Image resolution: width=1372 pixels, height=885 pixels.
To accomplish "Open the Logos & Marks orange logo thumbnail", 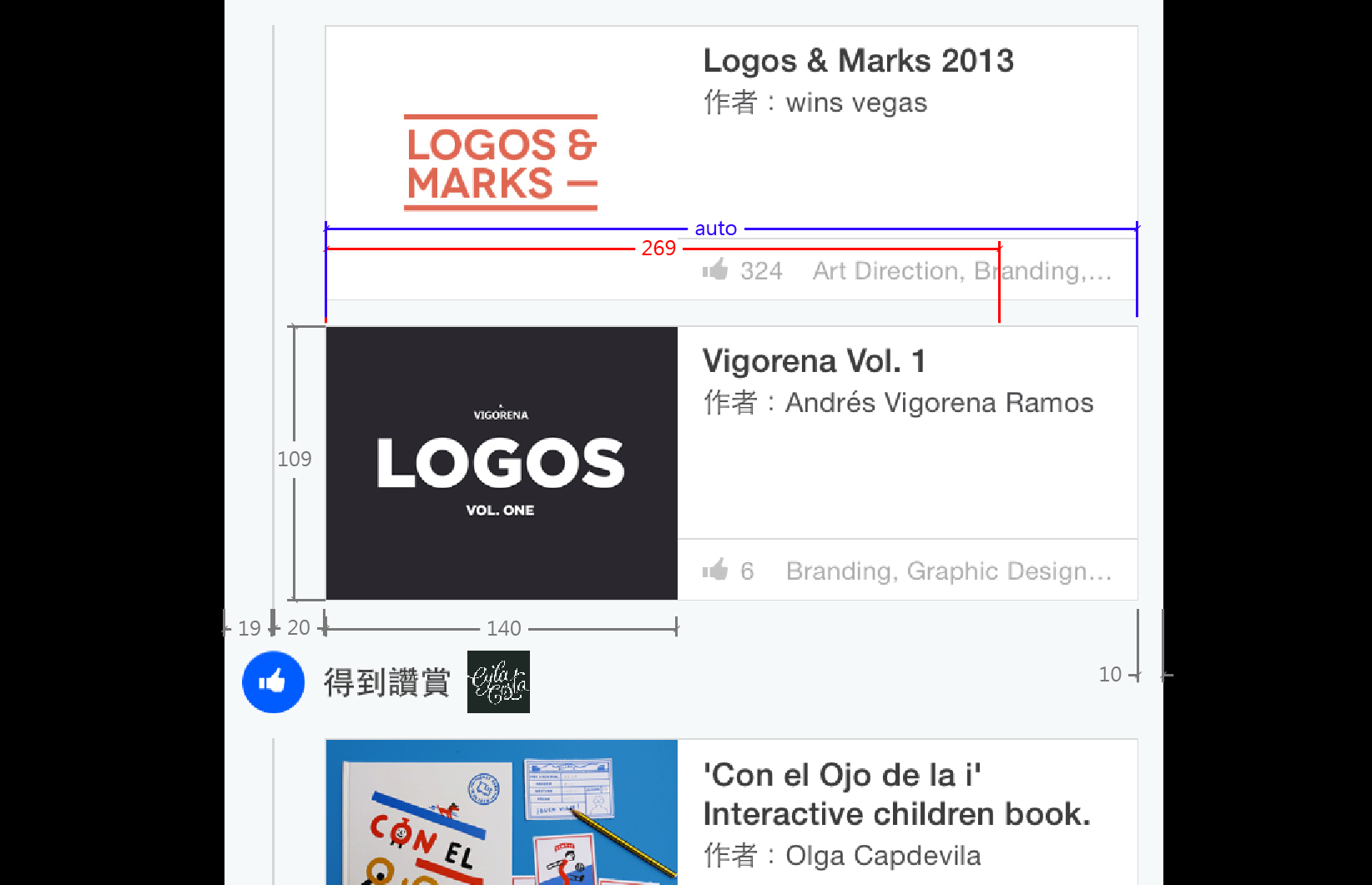I will pos(501,163).
